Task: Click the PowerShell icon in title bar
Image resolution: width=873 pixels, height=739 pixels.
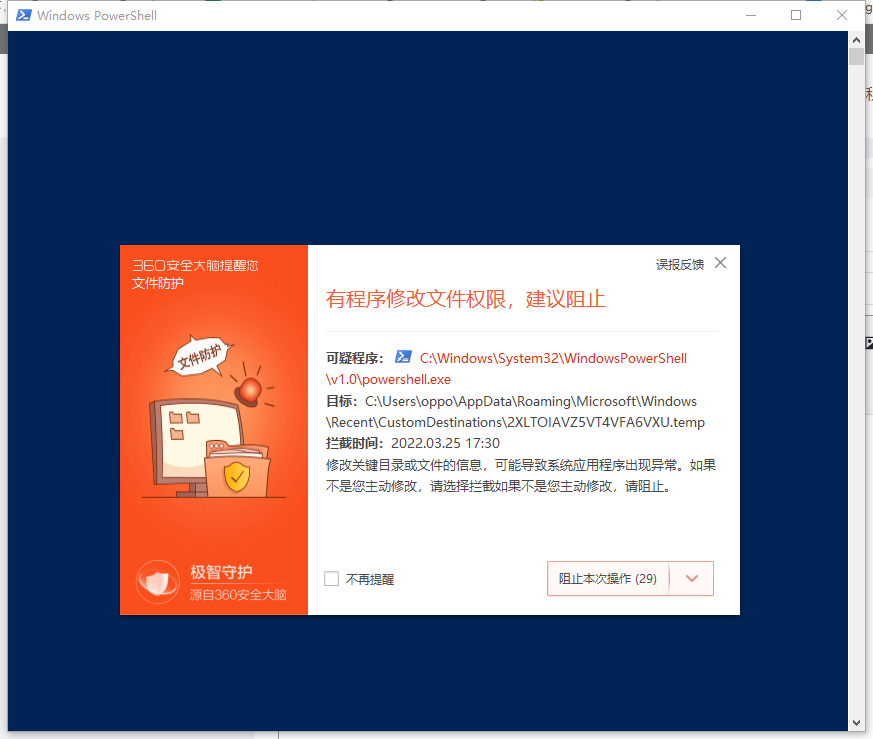Action: (x=23, y=15)
